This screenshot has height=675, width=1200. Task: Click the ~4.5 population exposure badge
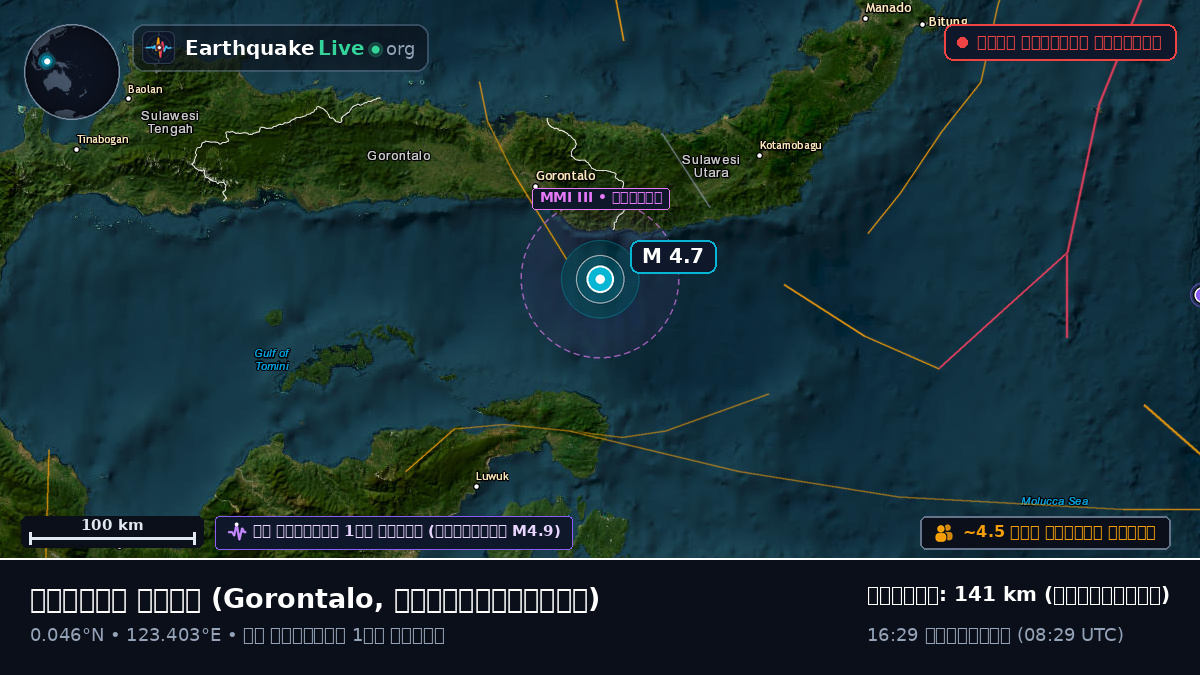[1045, 533]
